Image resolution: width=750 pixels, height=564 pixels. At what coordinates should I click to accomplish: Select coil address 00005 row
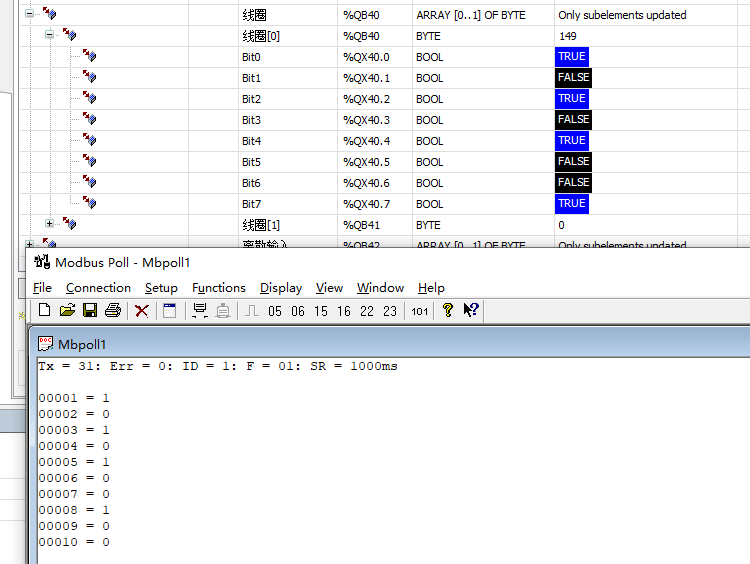pos(74,462)
